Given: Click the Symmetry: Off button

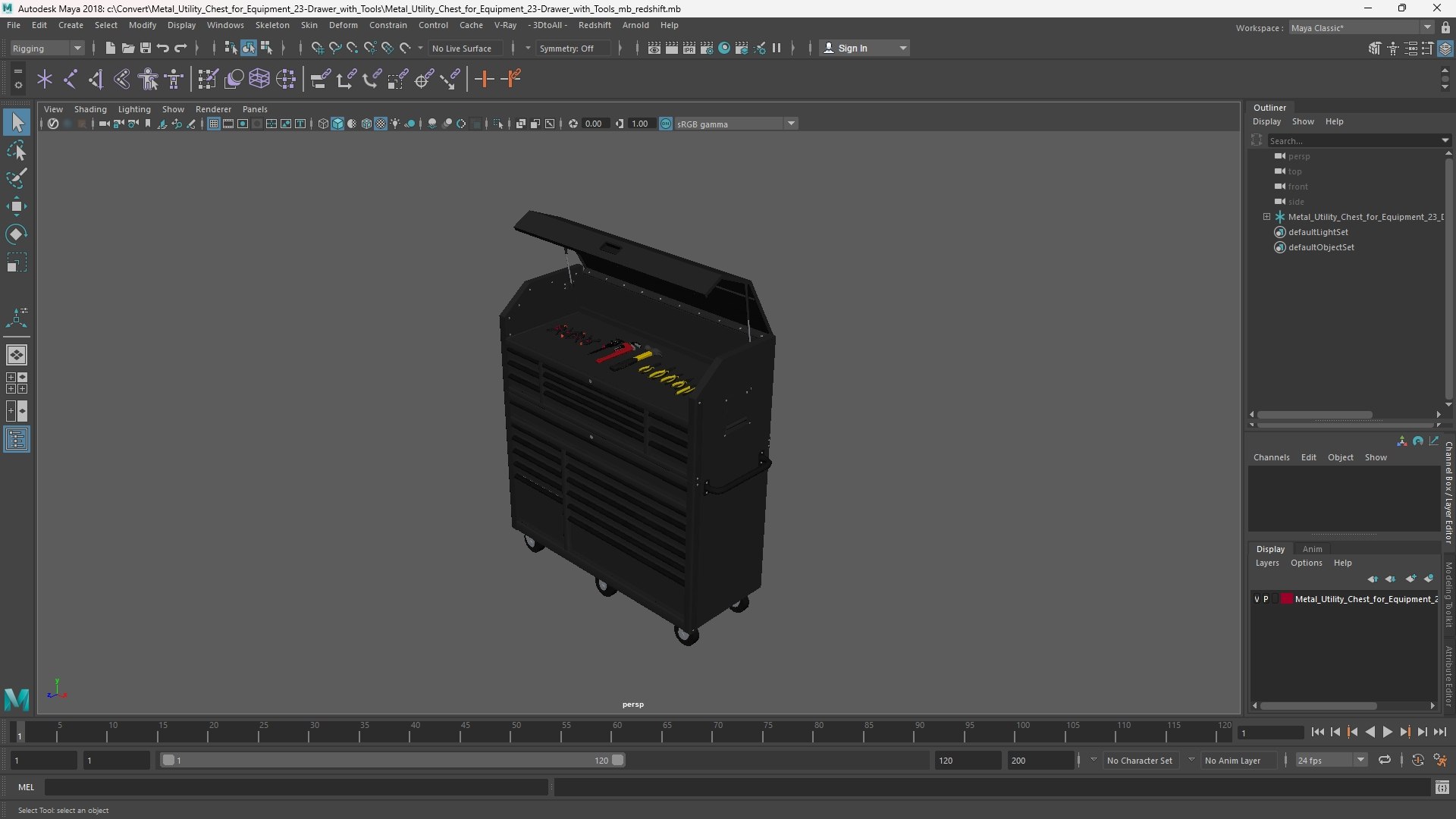Looking at the screenshot, I should 574,48.
